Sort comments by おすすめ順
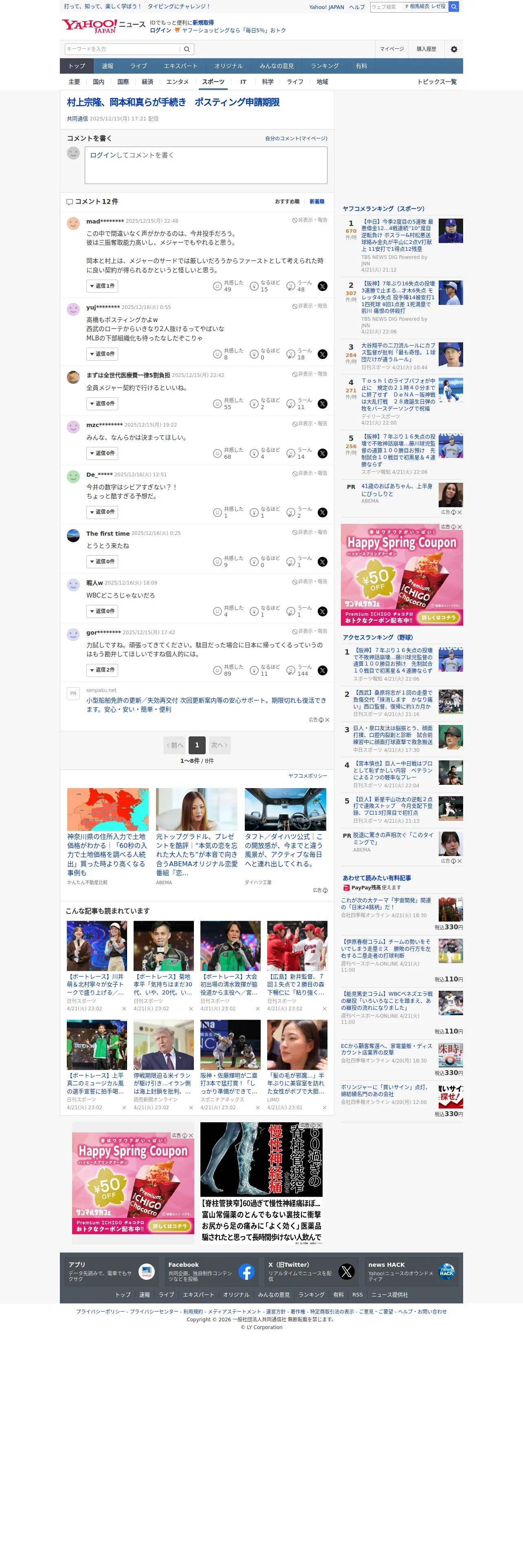Viewport: 523px width, 1568px height. point(287,201)
